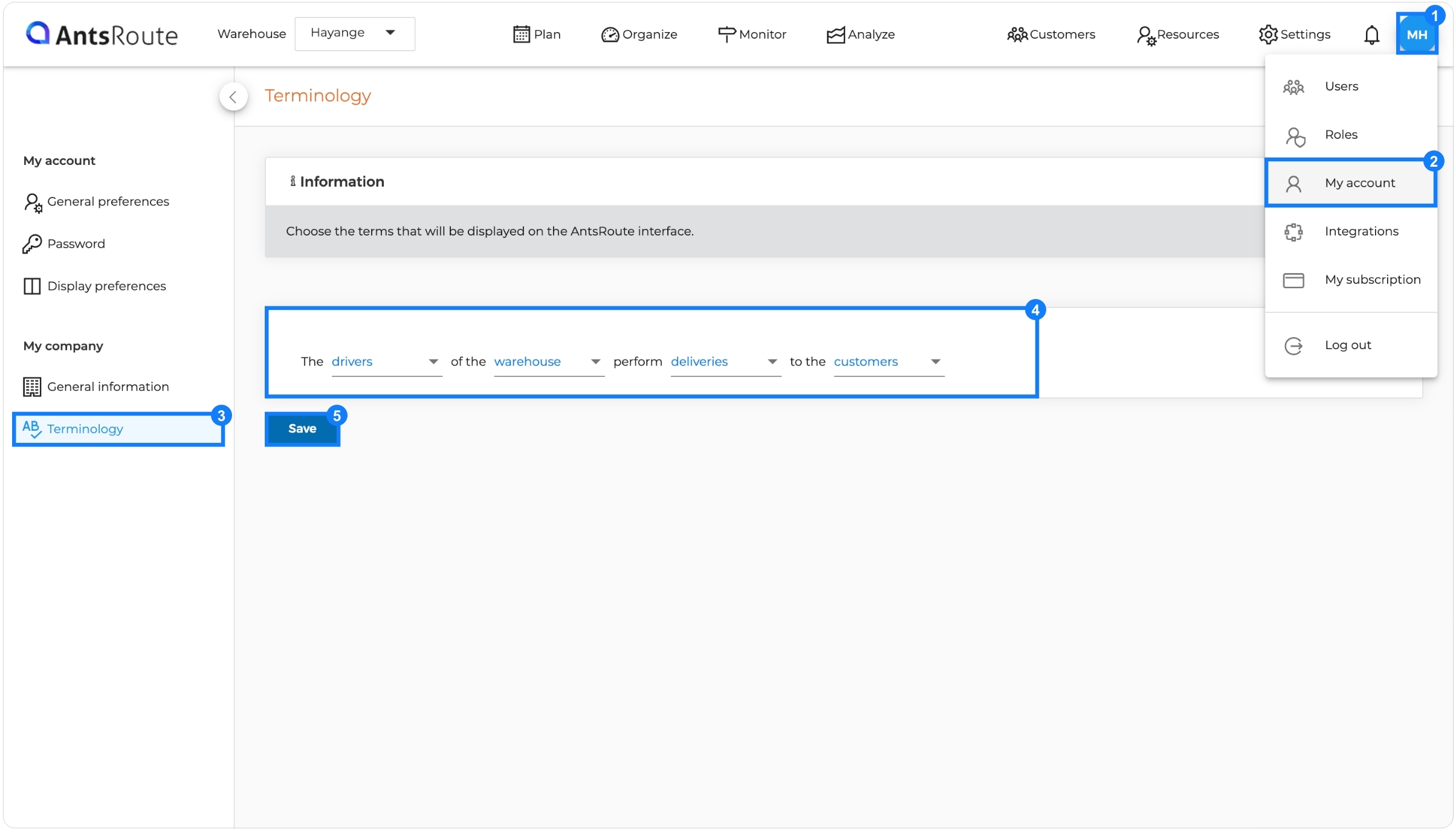Viewport: 1456px width, 830px height.
Task: Click the Plan calendar icon
Action: click(x=521, y=34)
